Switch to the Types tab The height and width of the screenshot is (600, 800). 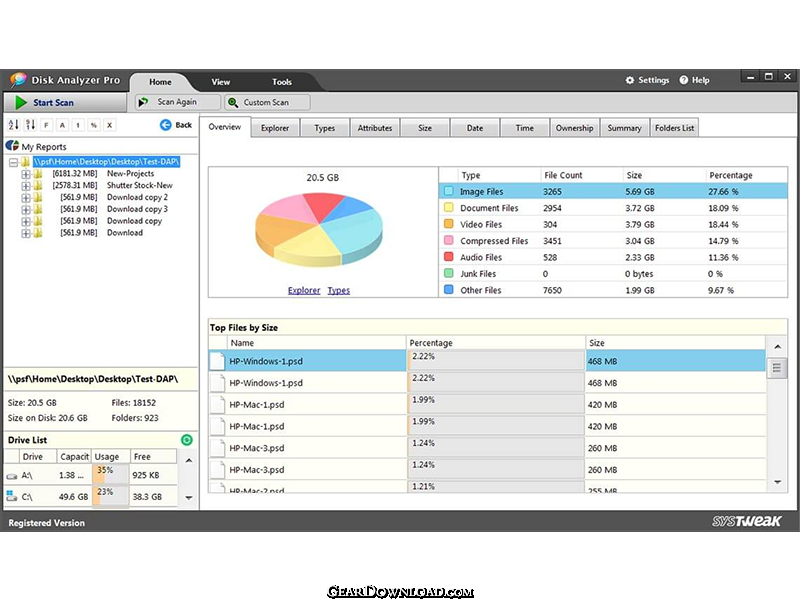(x=324, y=128)
